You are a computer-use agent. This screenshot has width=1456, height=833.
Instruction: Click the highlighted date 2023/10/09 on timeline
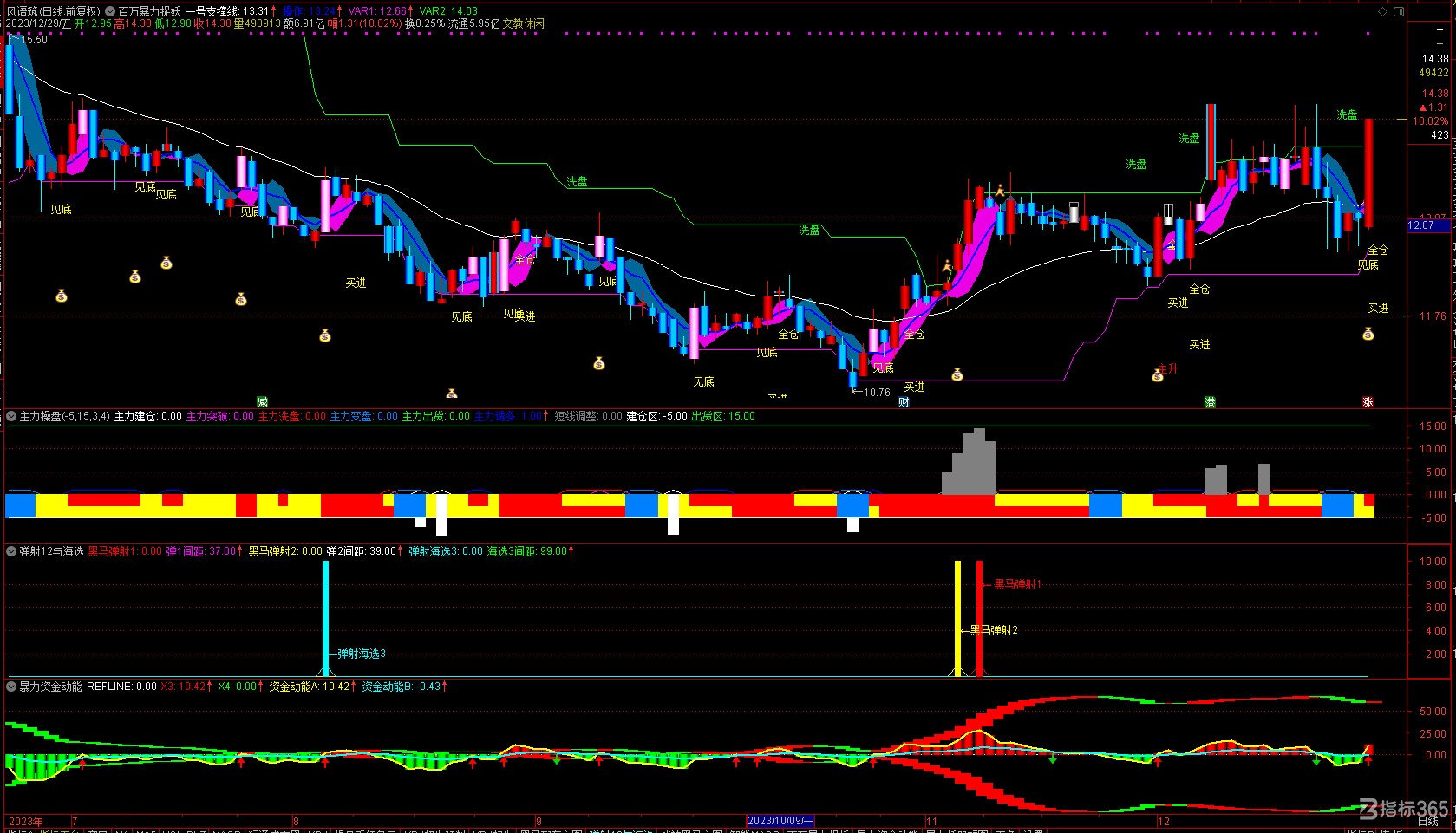coord(780,821)
